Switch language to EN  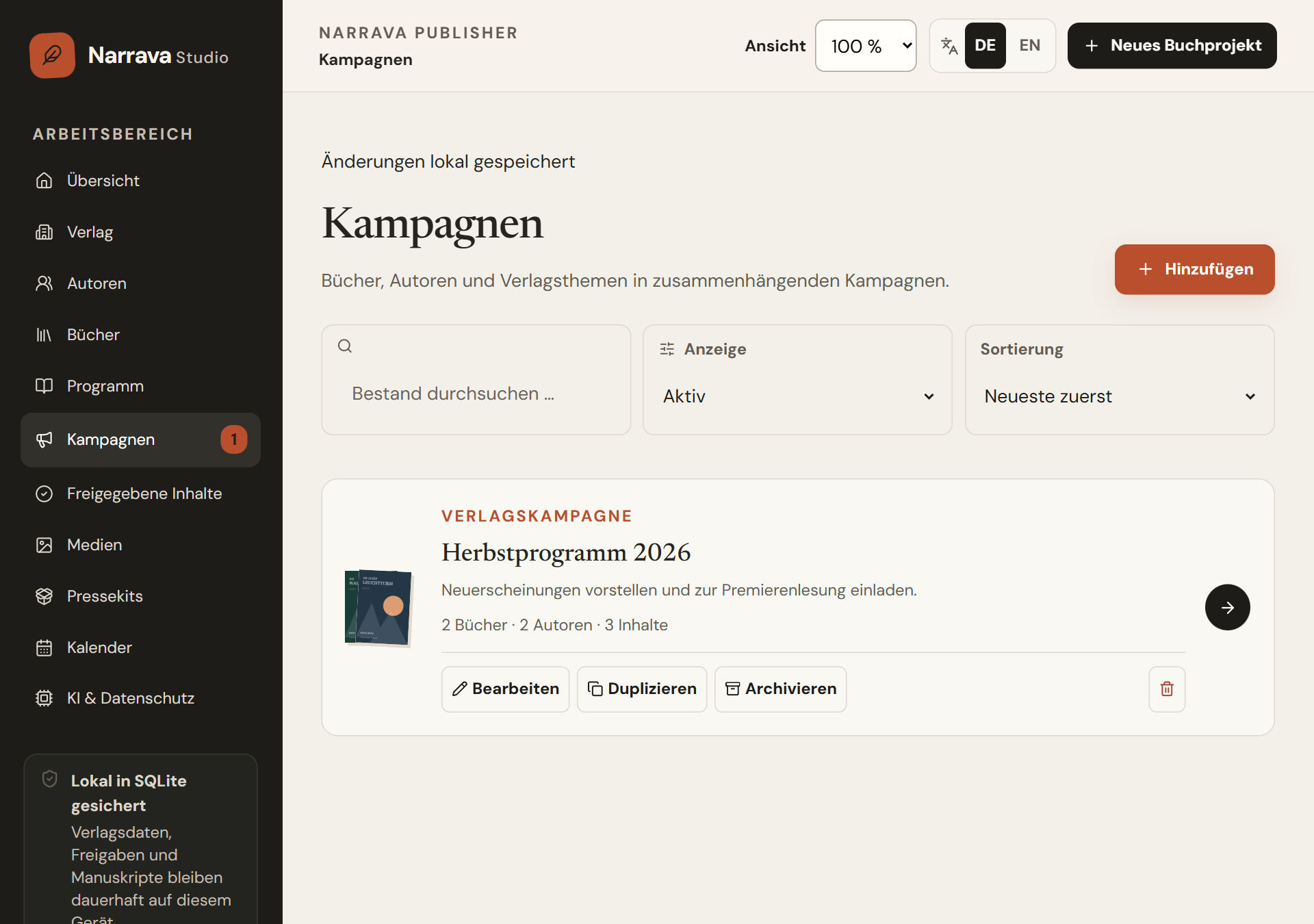(1029, 46)
